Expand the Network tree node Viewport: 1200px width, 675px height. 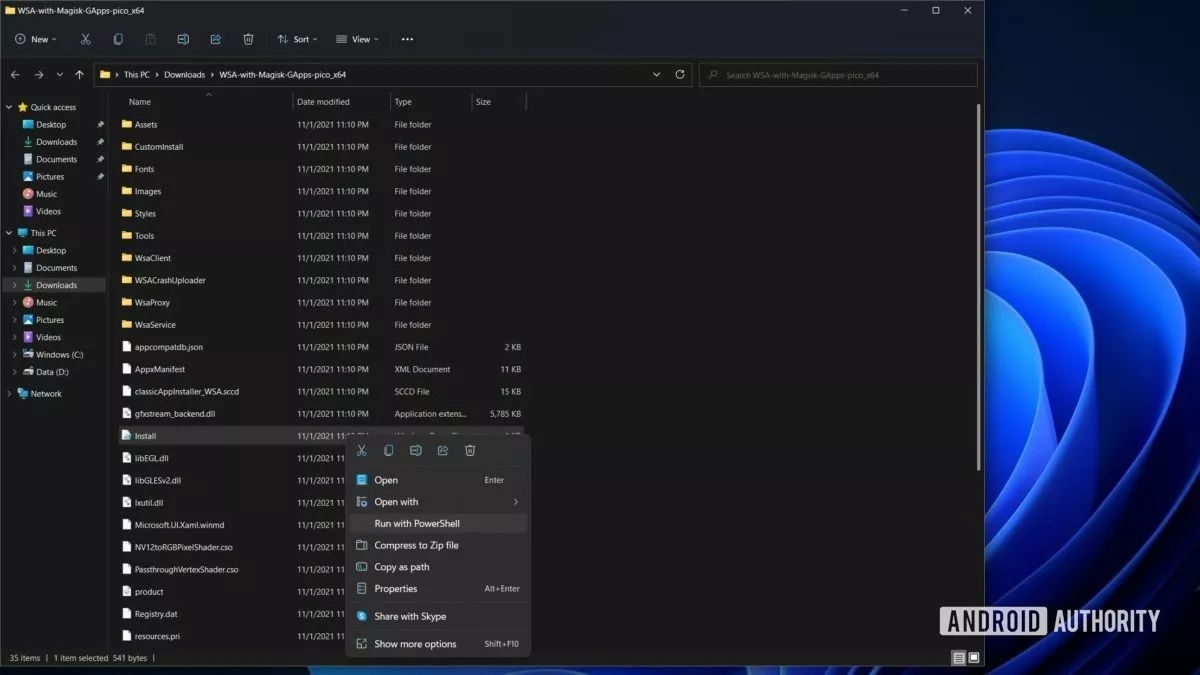coord(9,394)
